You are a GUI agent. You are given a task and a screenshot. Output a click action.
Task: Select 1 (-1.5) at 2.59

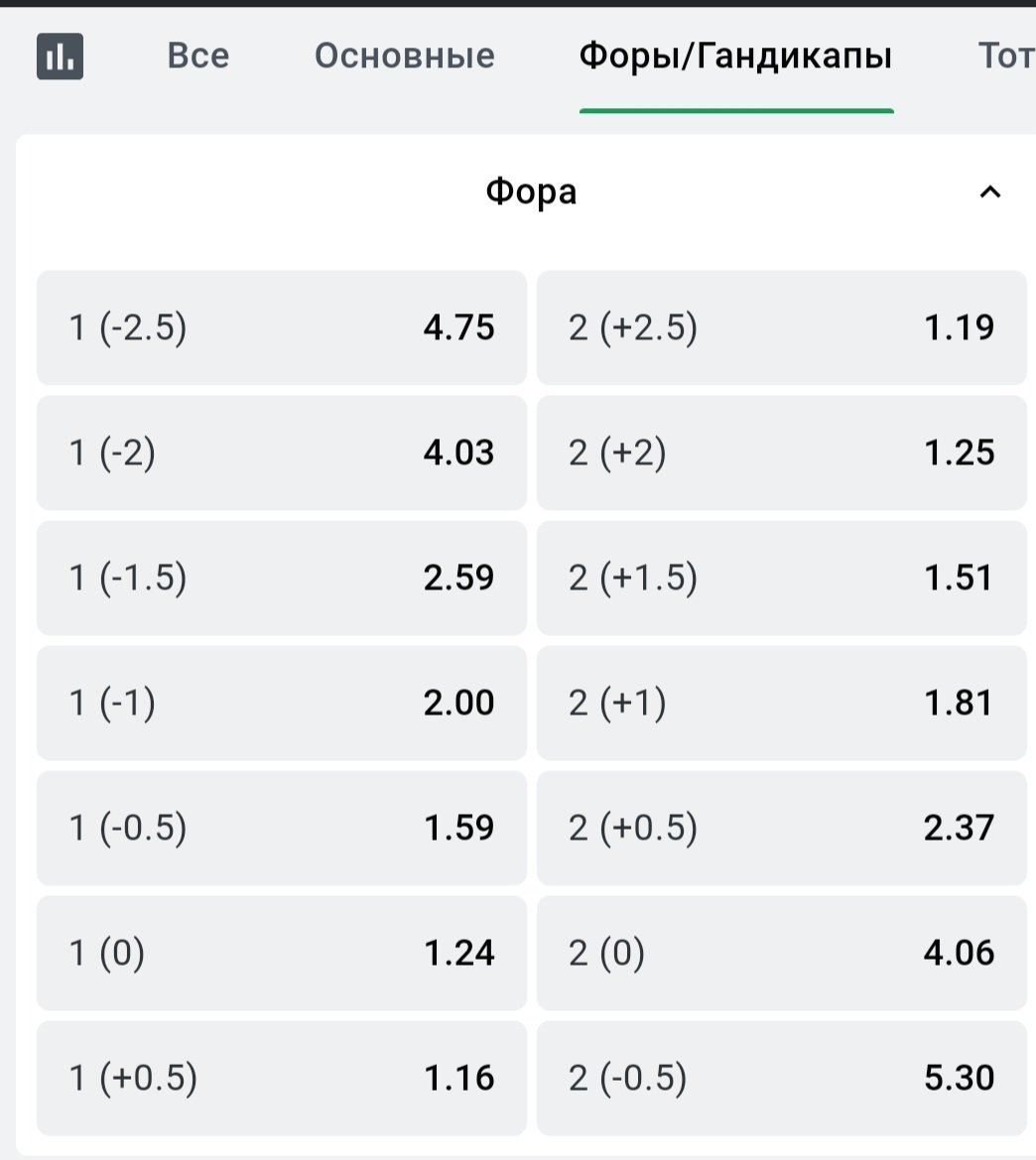coord(282,578)
